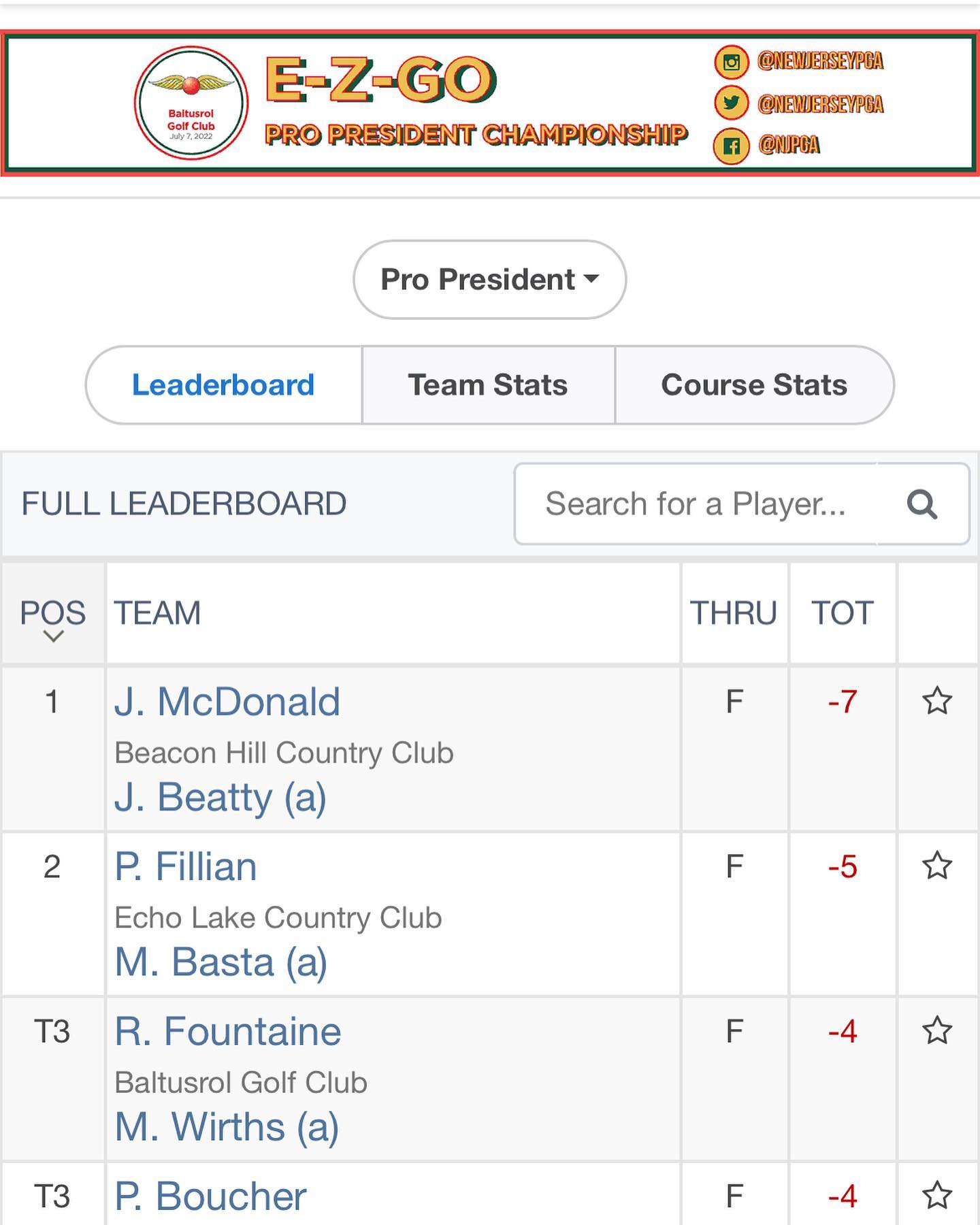Viewport: 980px width, 1225px height.
Task: Sort by the TOT column header
Action: click(843, 613)
